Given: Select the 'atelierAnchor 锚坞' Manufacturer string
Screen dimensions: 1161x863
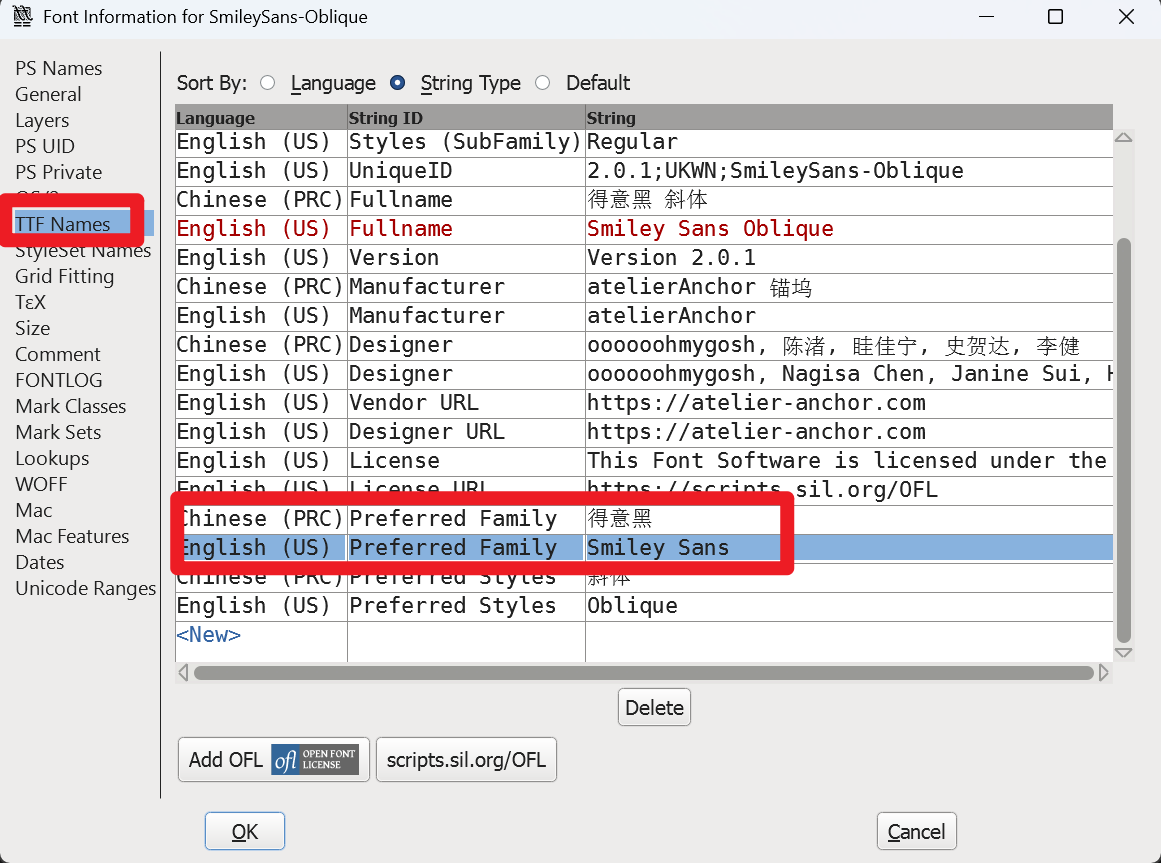Looking at the screenshot, I should 849,286.
